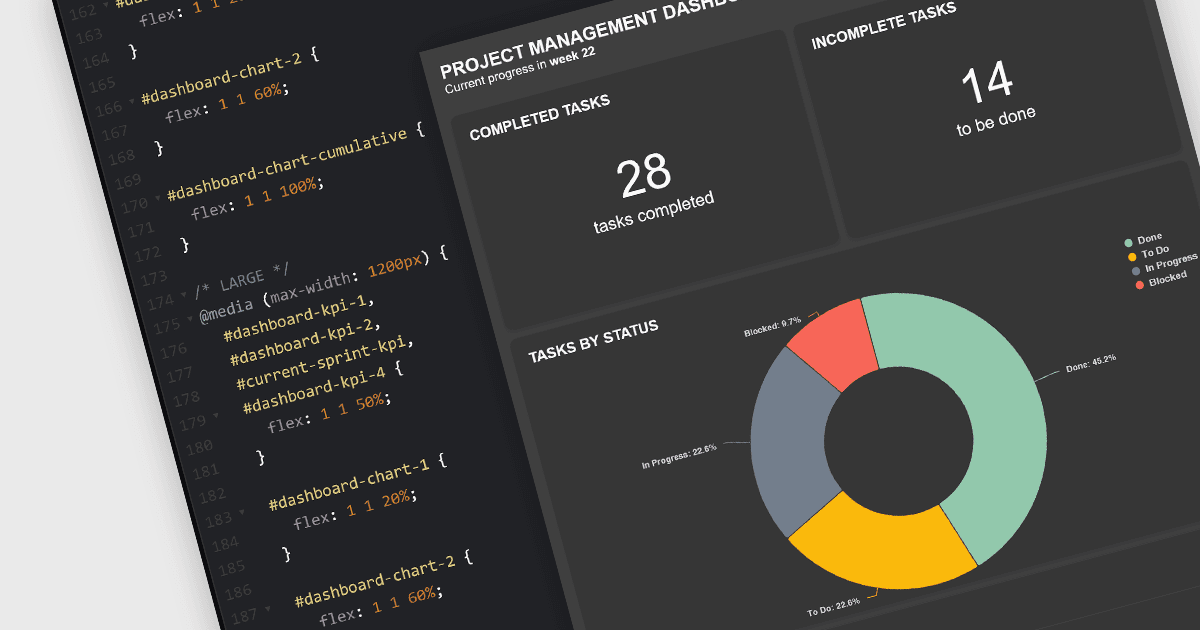Click the '#current-sprint-kpi,' selector line
Image resolution: width=1200 pixels, height=630 pixels.
coord(324,362)
